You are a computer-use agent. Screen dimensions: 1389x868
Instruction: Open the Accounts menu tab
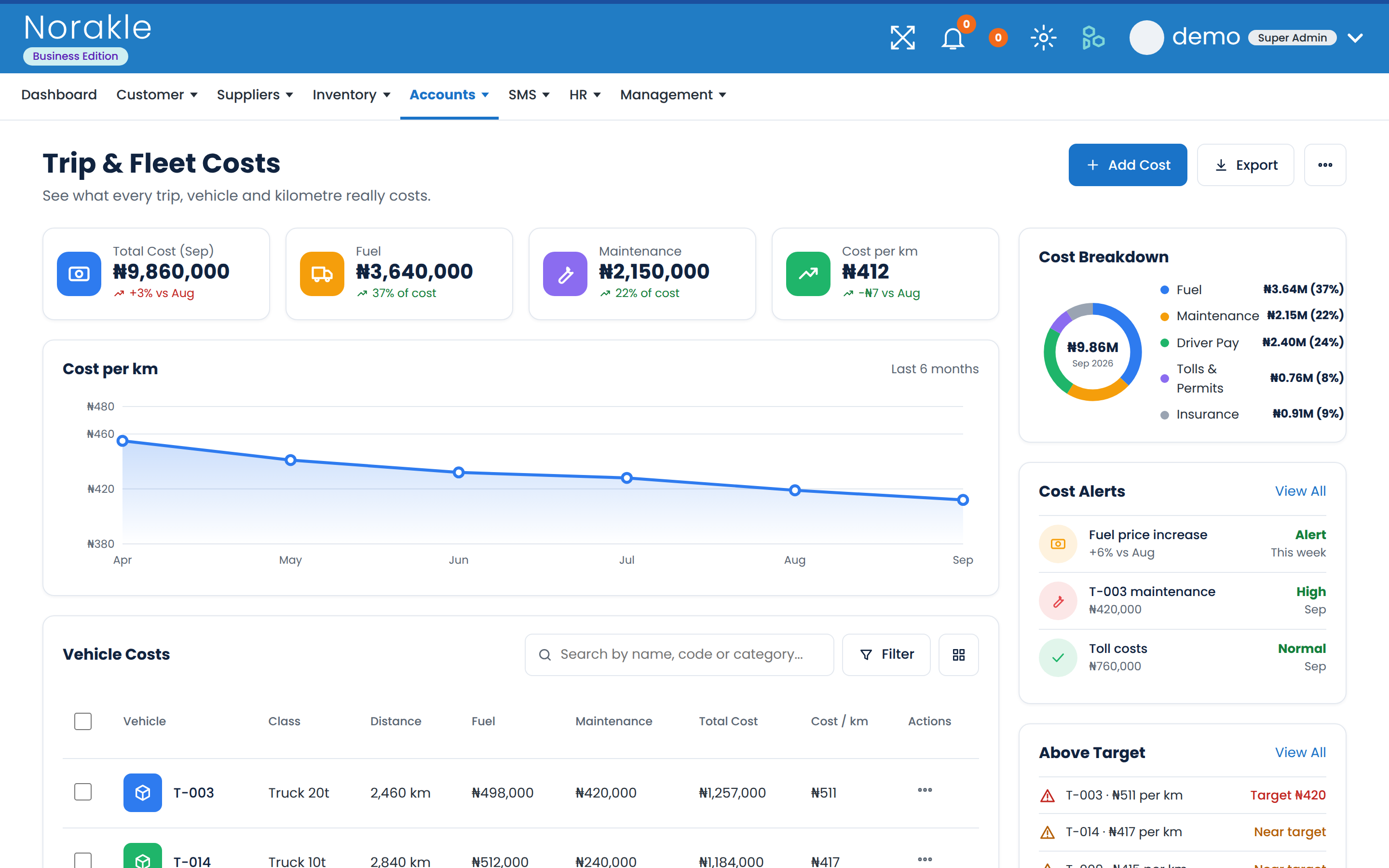[x=449, y=95]
